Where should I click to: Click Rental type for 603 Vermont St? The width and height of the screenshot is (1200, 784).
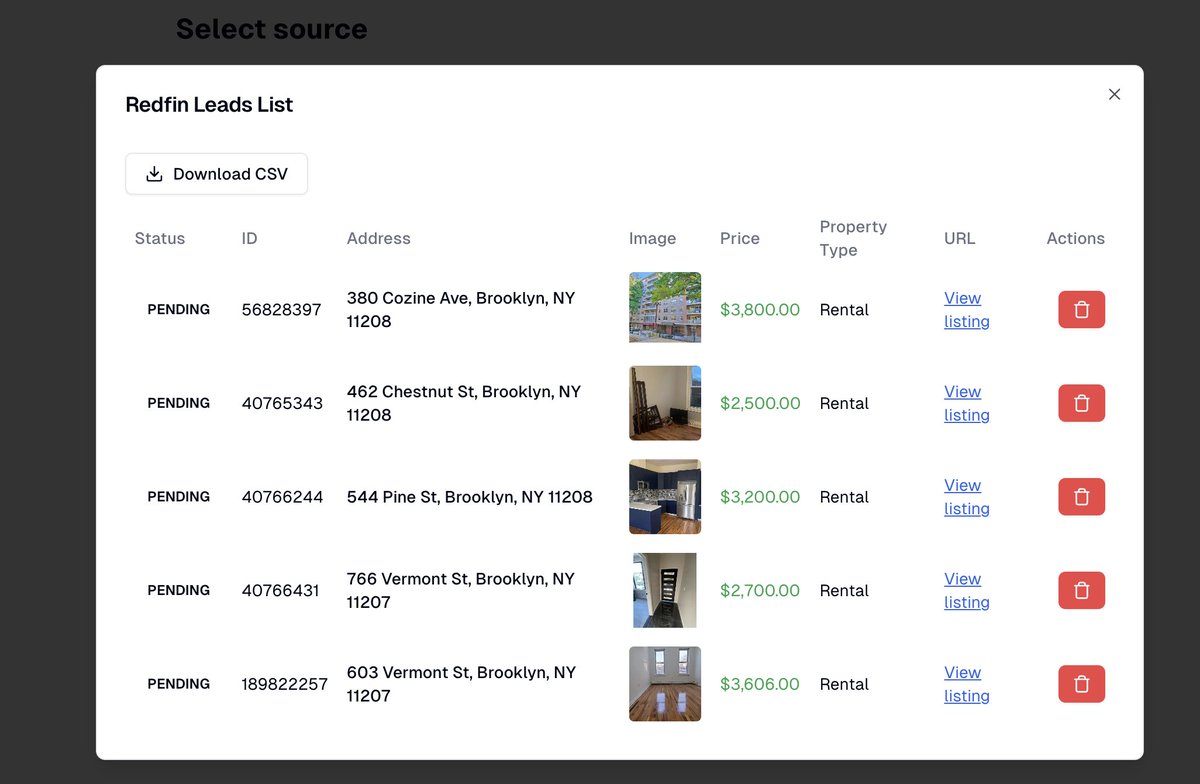pyautogui.click(x=845, y=684)
